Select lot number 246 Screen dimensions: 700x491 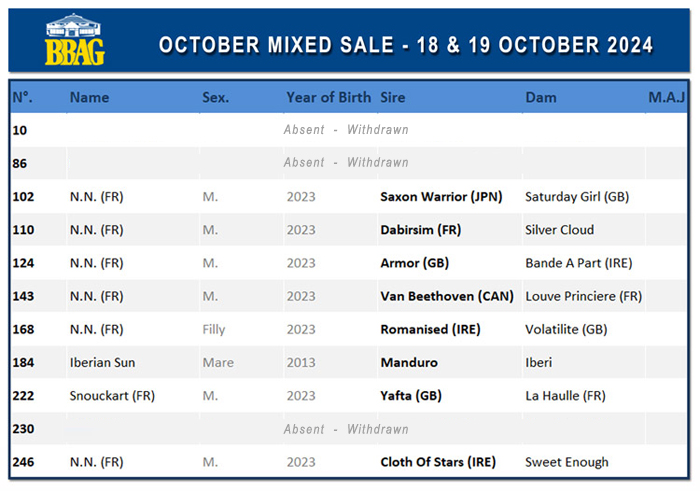[x=23, y=462]
